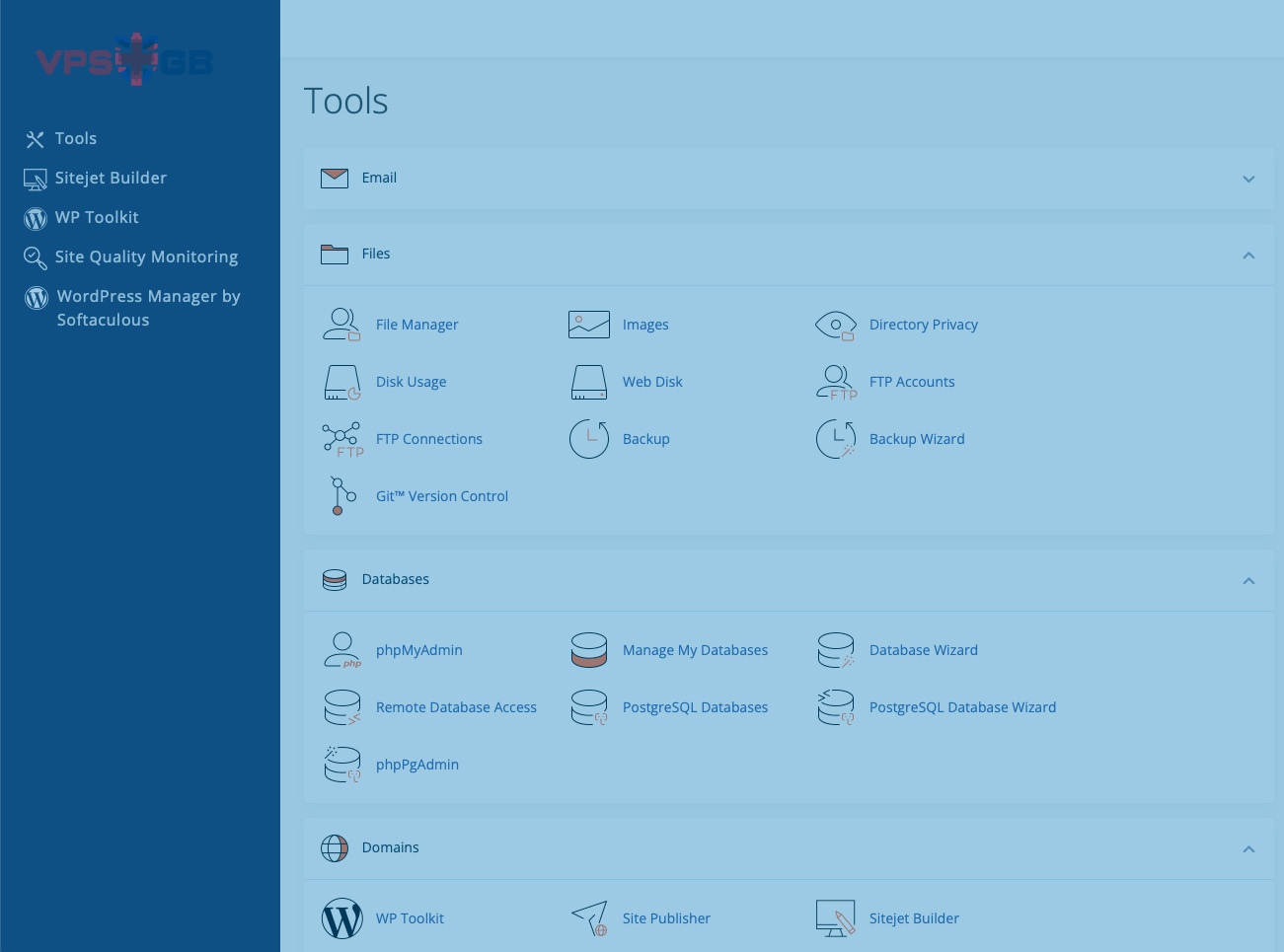This screenshot has width=1284, height=952.
Task: Click the Directory Privacy eye icon
Action: pos(835,325)
